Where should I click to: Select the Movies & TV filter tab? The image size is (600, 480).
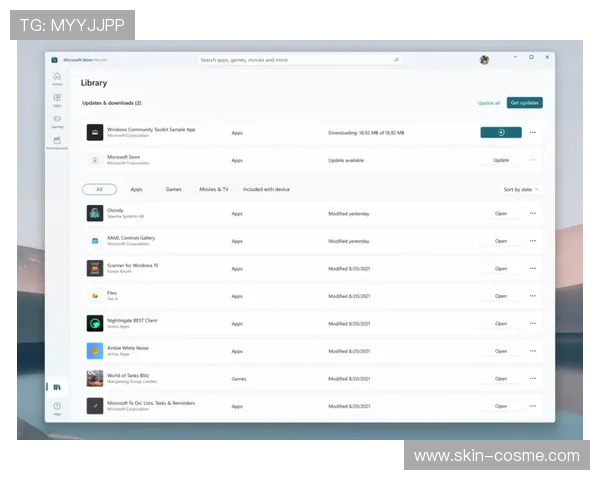coord(214,189)
